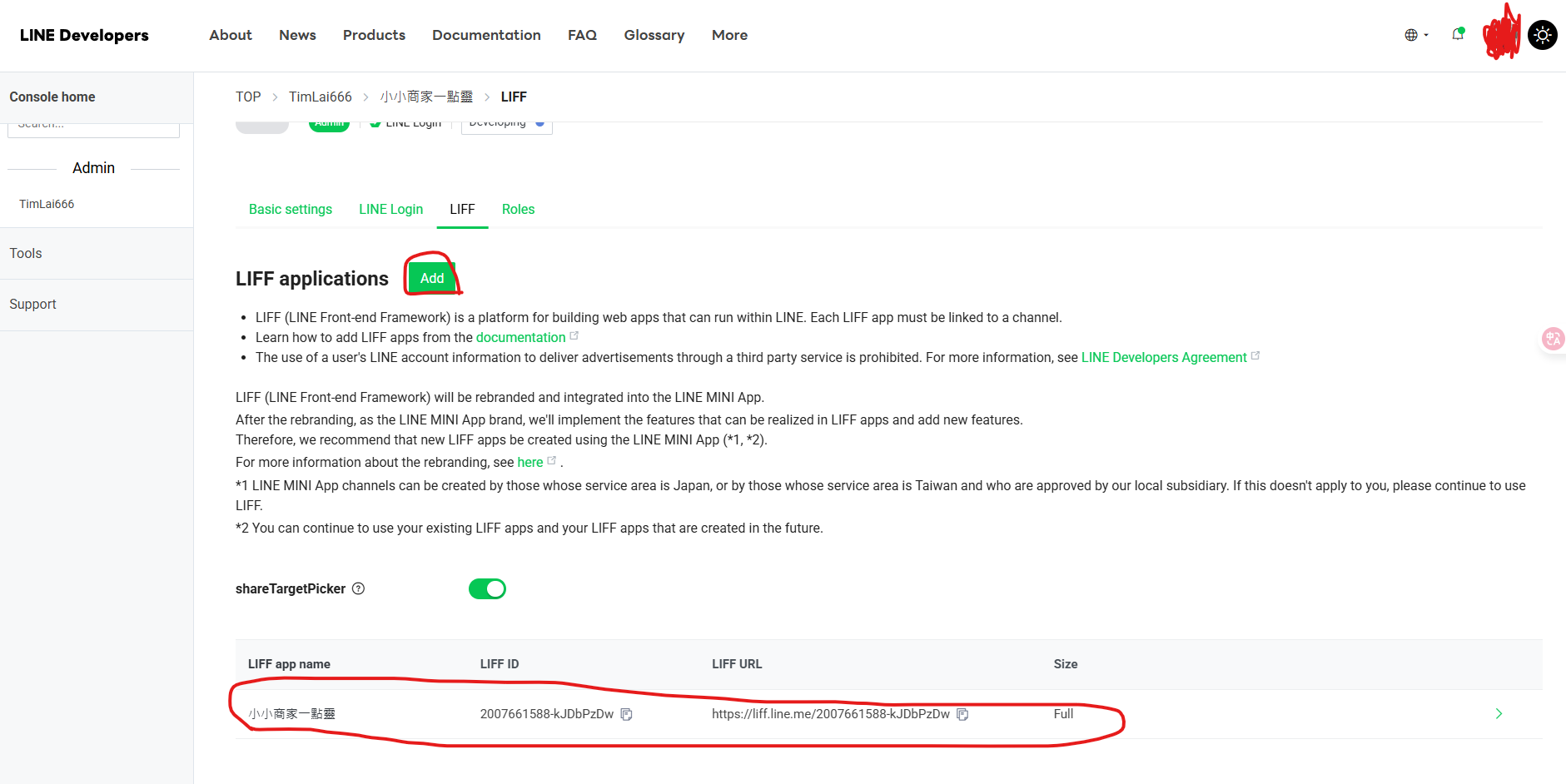Click the TimLai666 breadcrumb link
Viewport: 1566px width, 784px height.
321,97
